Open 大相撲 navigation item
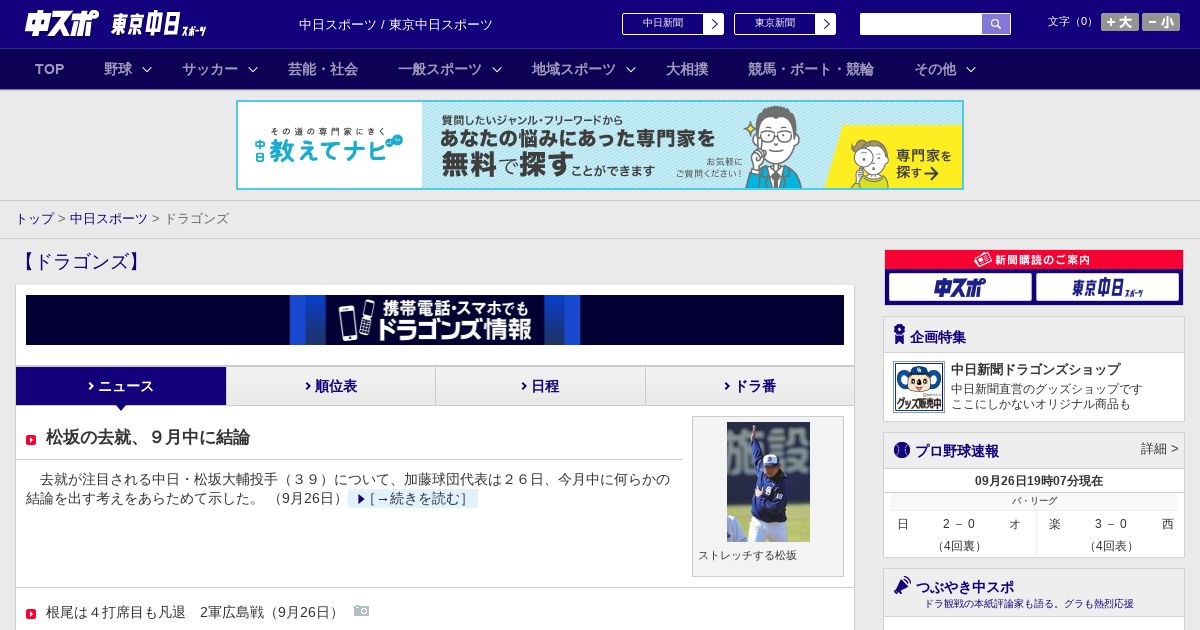The height and width of the screenshot is (630, 1200). click(x=687, y=69)
